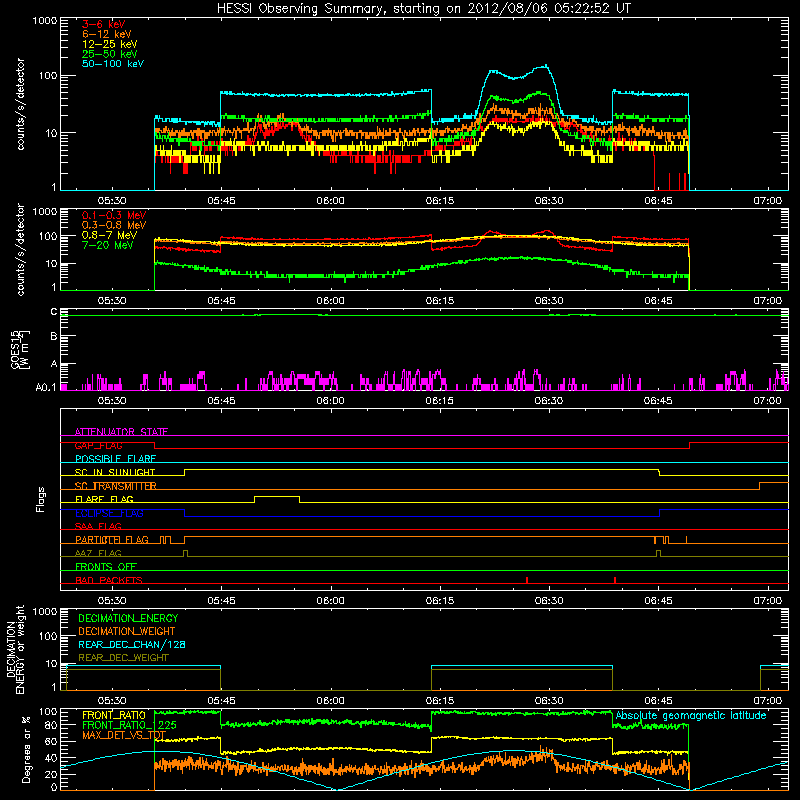Select the cyan 50-100 keV legend label
This screenshot has width=800, height=800.
click(x=113, y=64)
